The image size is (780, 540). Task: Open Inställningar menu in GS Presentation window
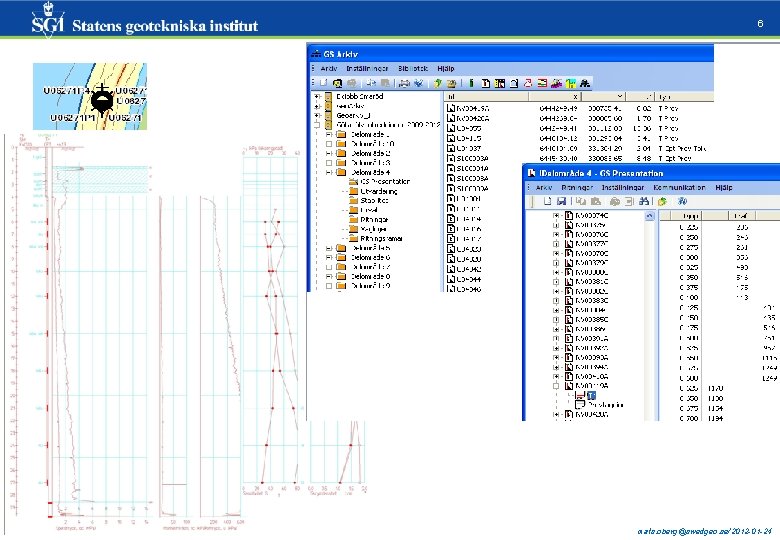pos(623,187)
